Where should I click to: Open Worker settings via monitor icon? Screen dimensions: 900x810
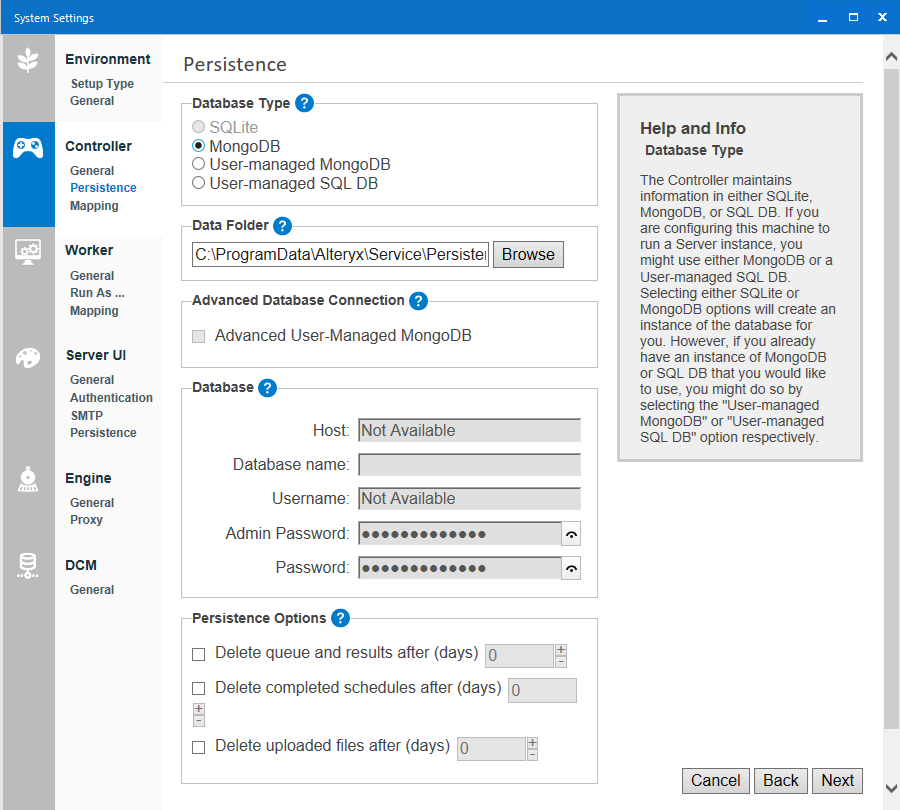28,252
